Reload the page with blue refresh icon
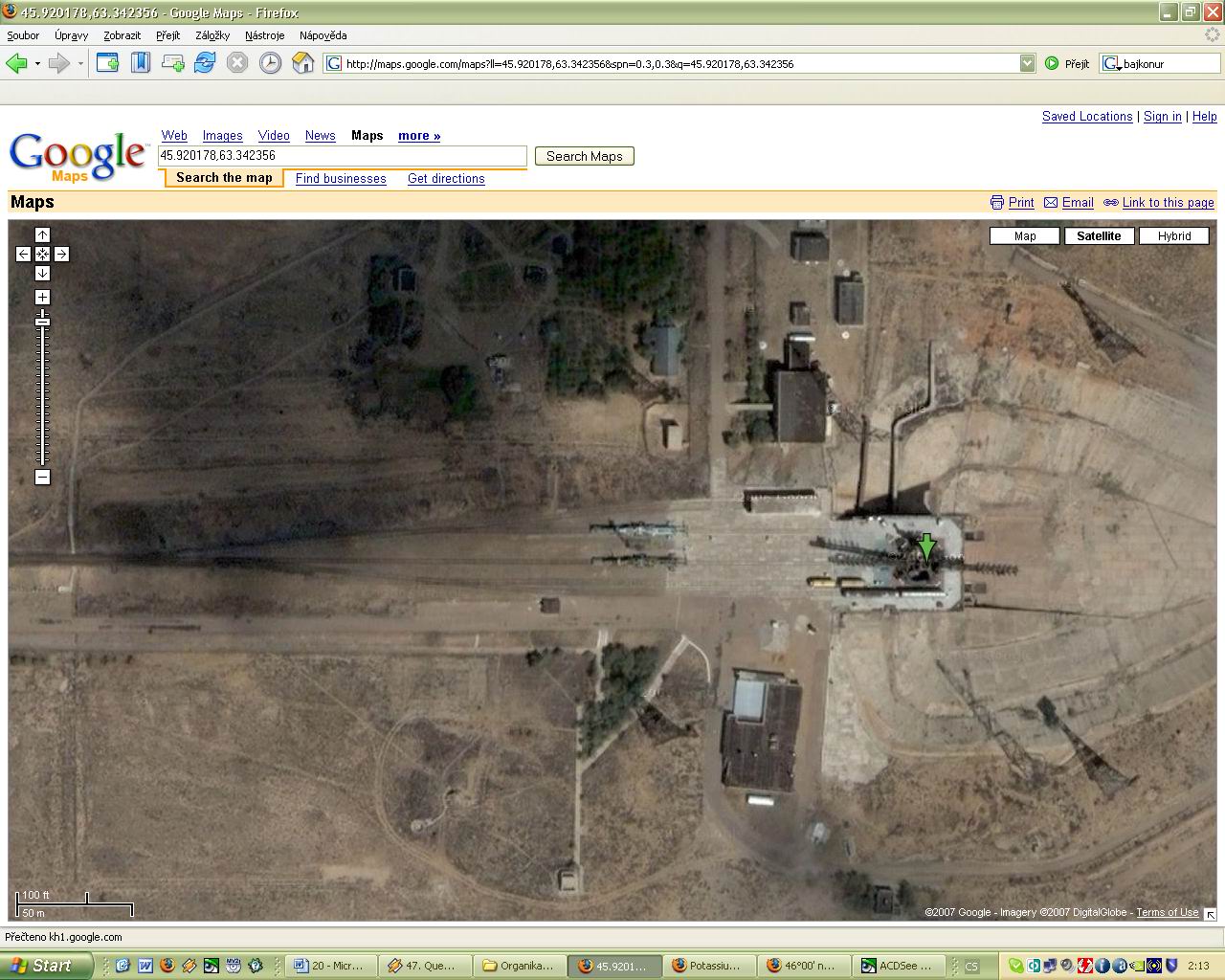Screen dimensions: 1225x980 [x=205, y=63]
